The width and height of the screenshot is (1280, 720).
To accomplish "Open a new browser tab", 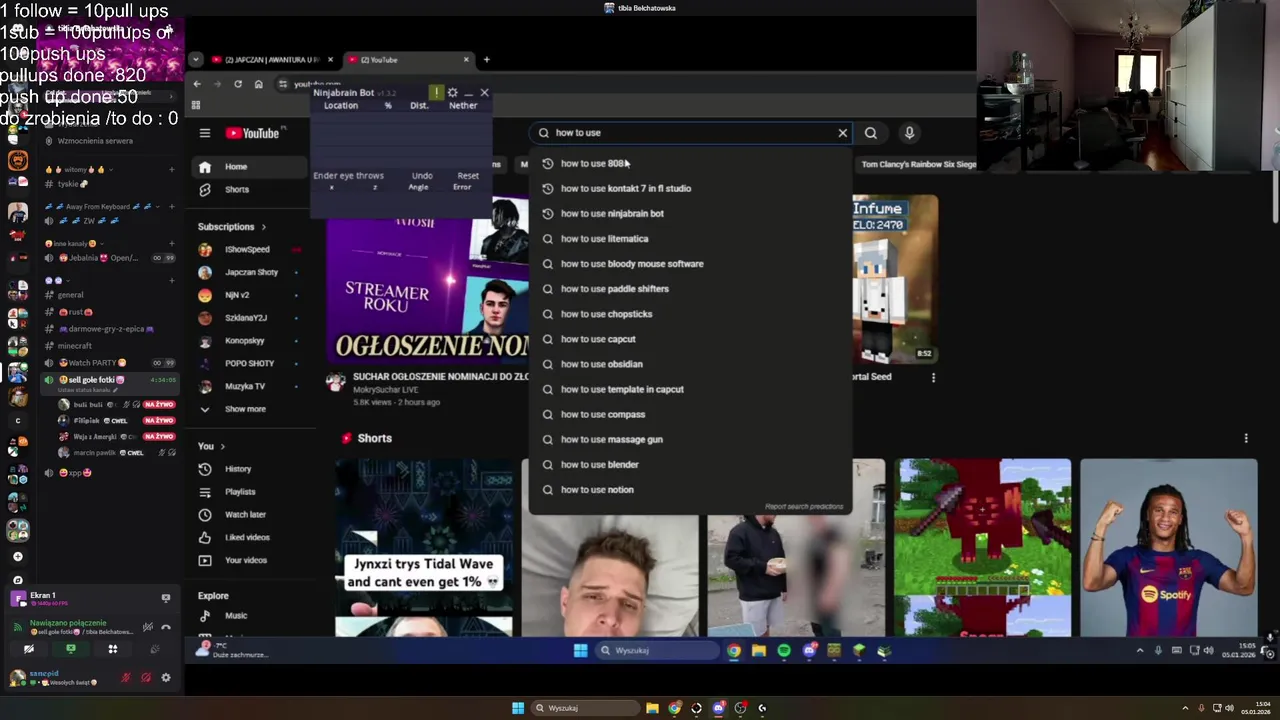I will (x=486, y=60).
